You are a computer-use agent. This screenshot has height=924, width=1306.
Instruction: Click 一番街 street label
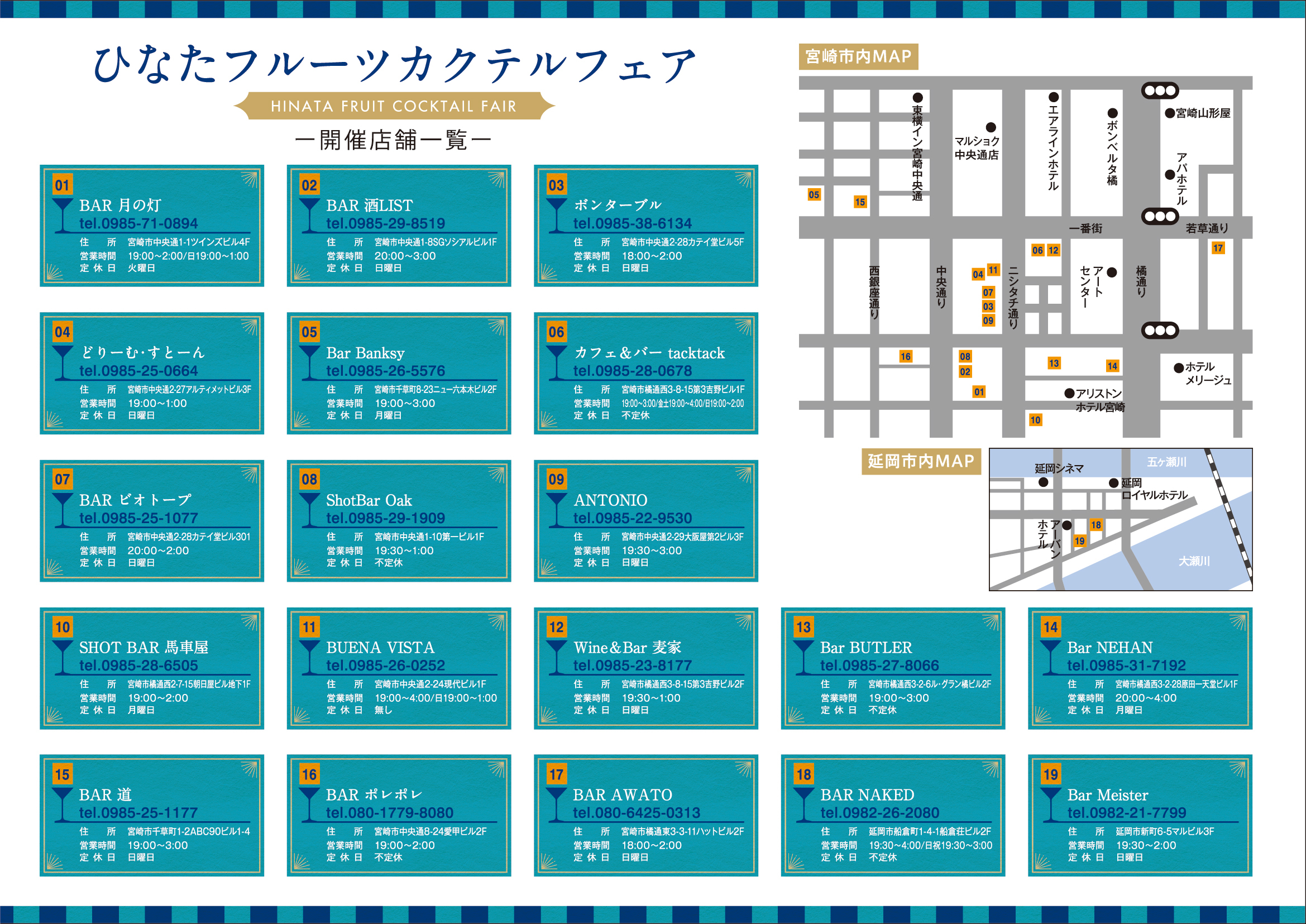click(x=1085, y=228)
